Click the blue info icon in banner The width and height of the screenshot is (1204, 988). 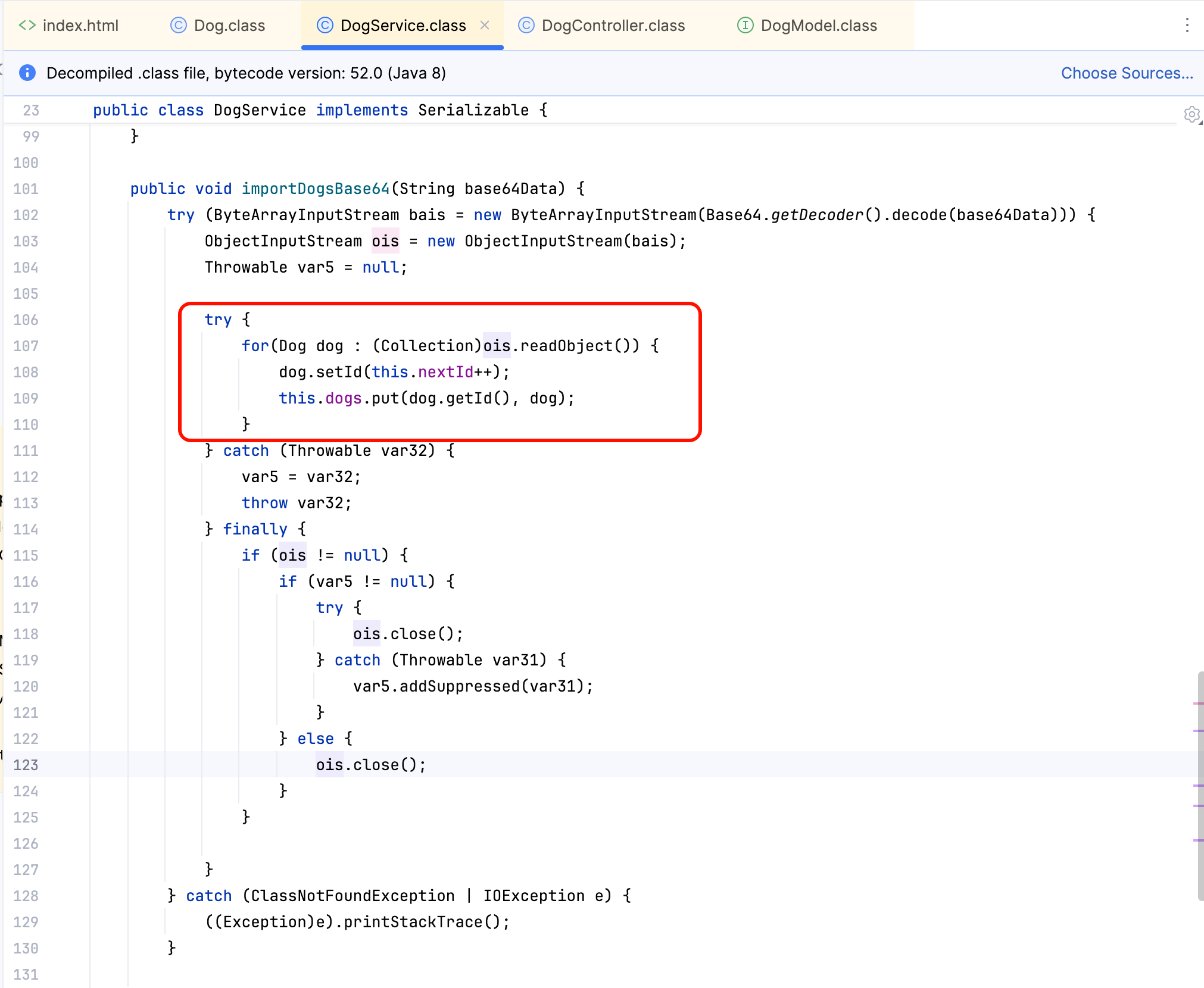tap(27, 73)
